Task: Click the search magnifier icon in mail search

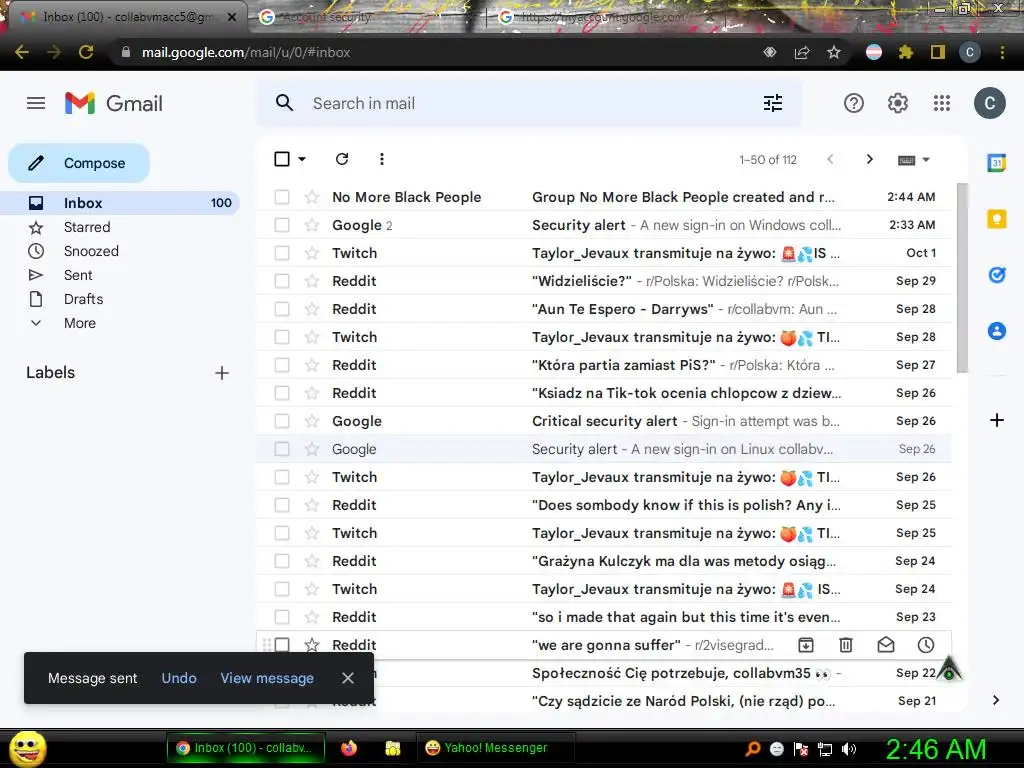Action: pos(284,103)
